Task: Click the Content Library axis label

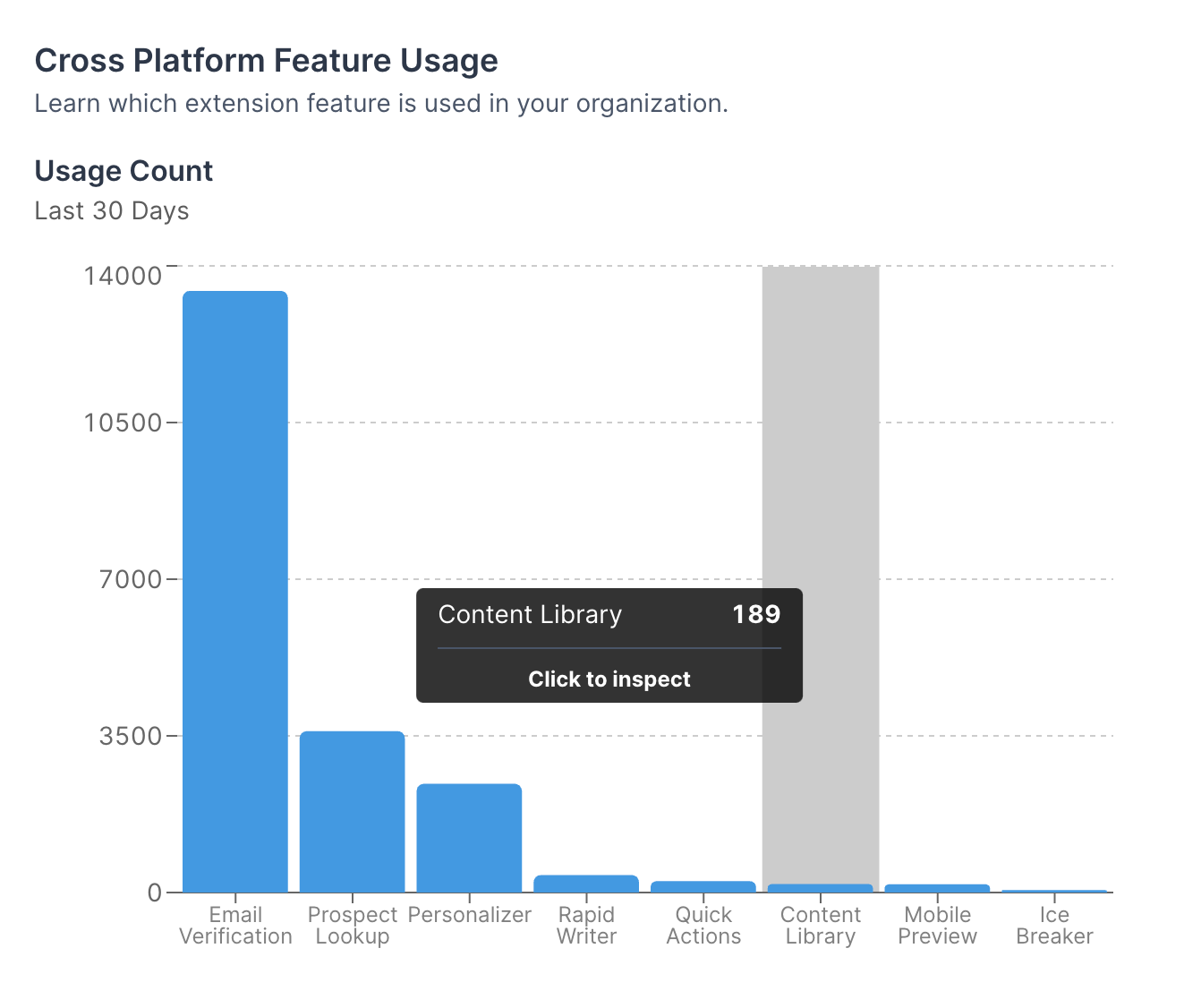Action: [821, 926]
